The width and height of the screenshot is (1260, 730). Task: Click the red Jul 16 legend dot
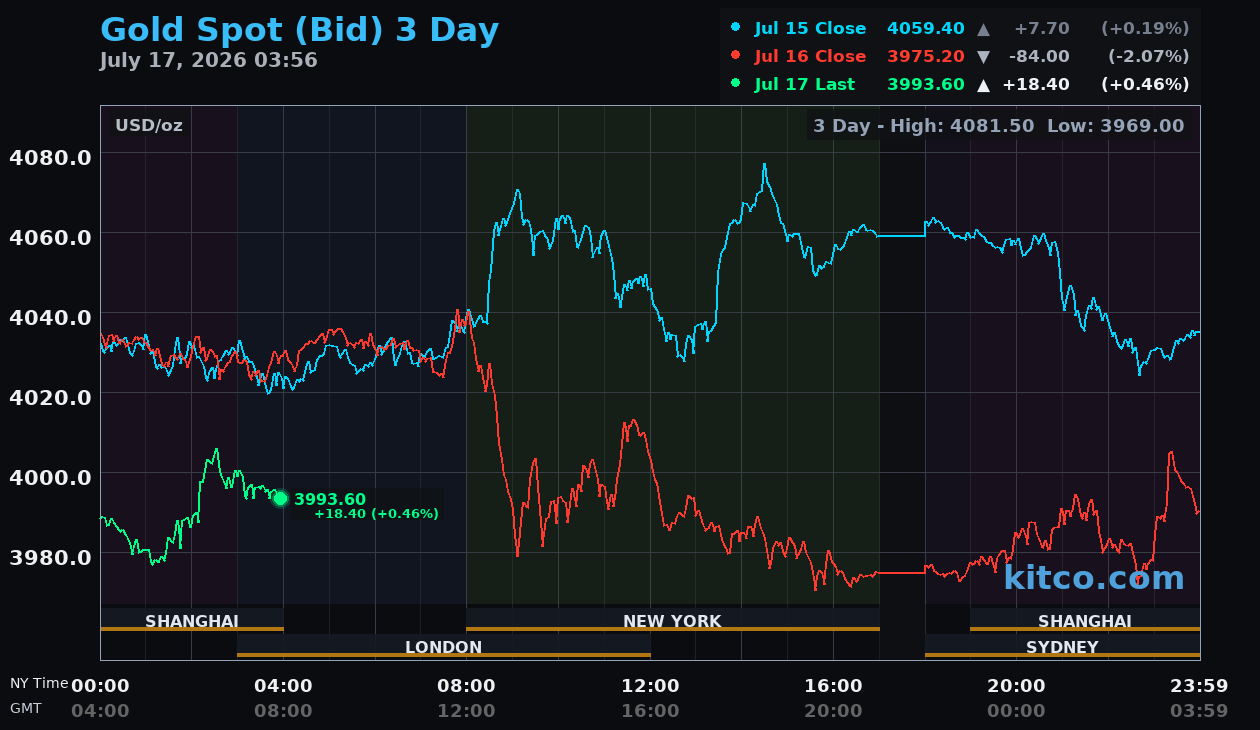pos(736,56)
